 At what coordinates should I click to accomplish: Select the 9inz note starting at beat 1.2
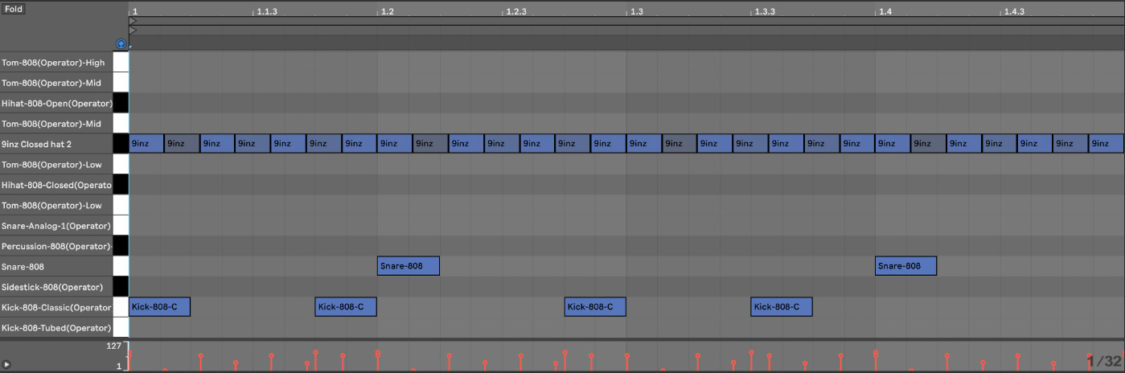click(395, 143)
